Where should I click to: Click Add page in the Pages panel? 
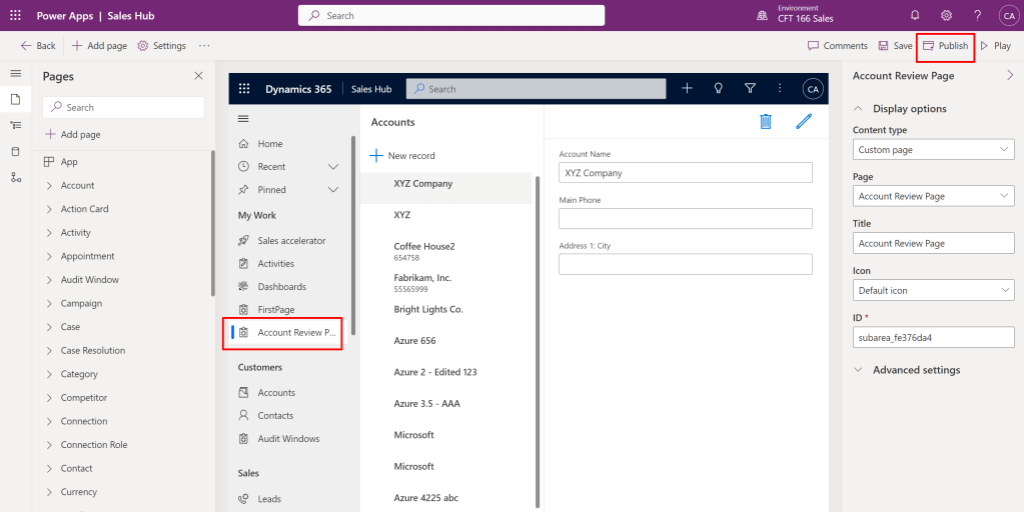(x=72, y=135)
